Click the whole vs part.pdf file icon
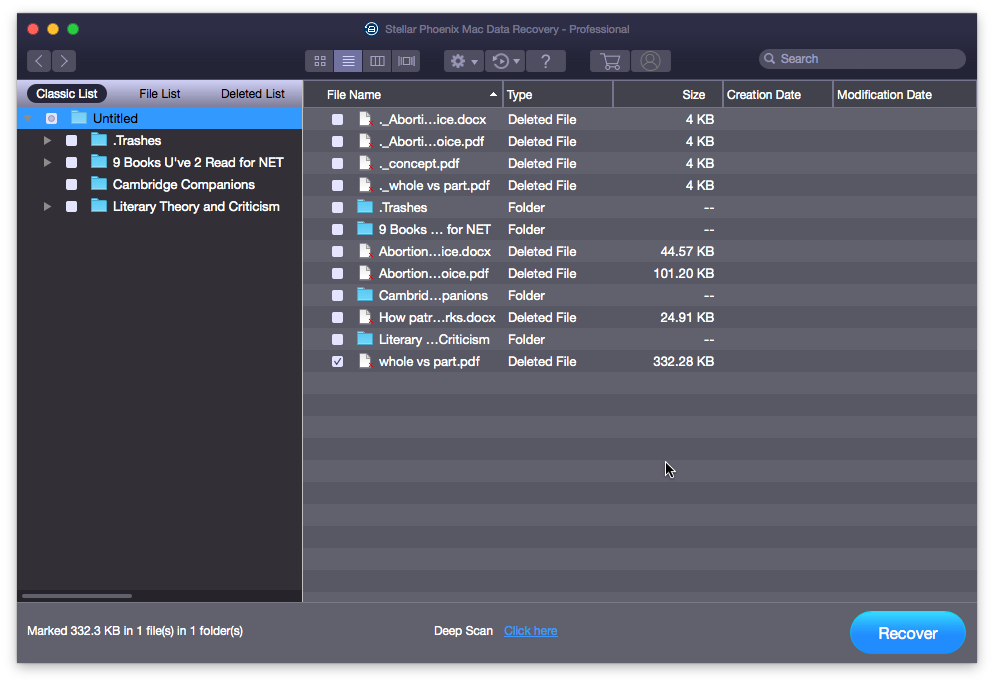 pyautogui.click(x=365, y=361)
